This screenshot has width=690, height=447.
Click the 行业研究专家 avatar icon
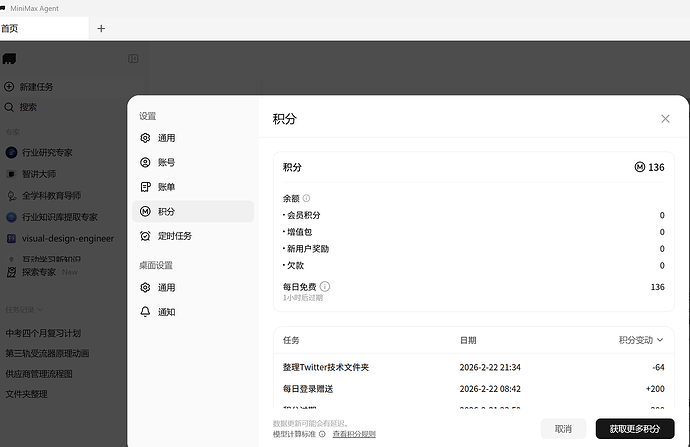[11, 153]
